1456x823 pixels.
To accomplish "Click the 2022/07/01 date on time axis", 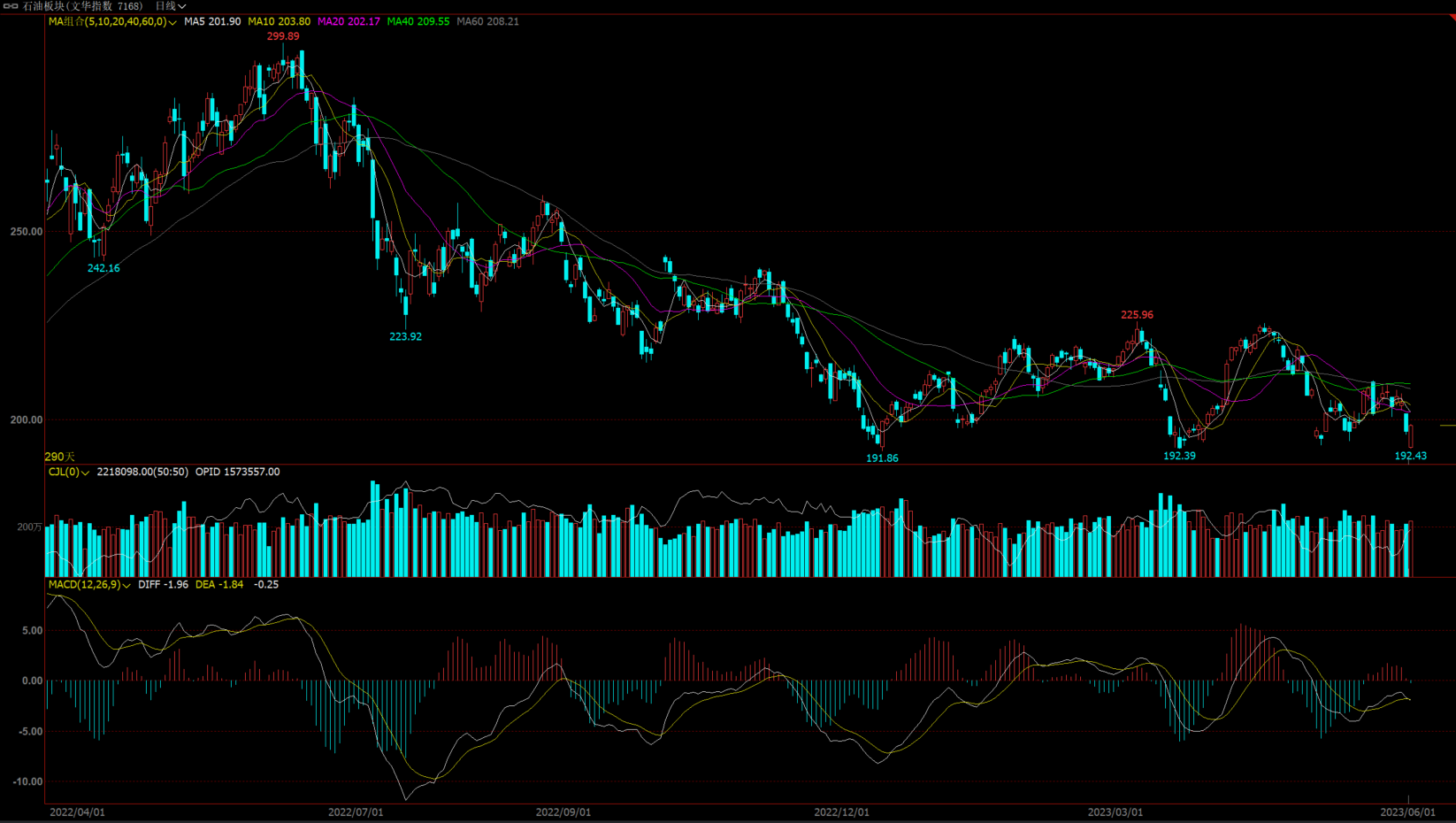I will [356, 812].
